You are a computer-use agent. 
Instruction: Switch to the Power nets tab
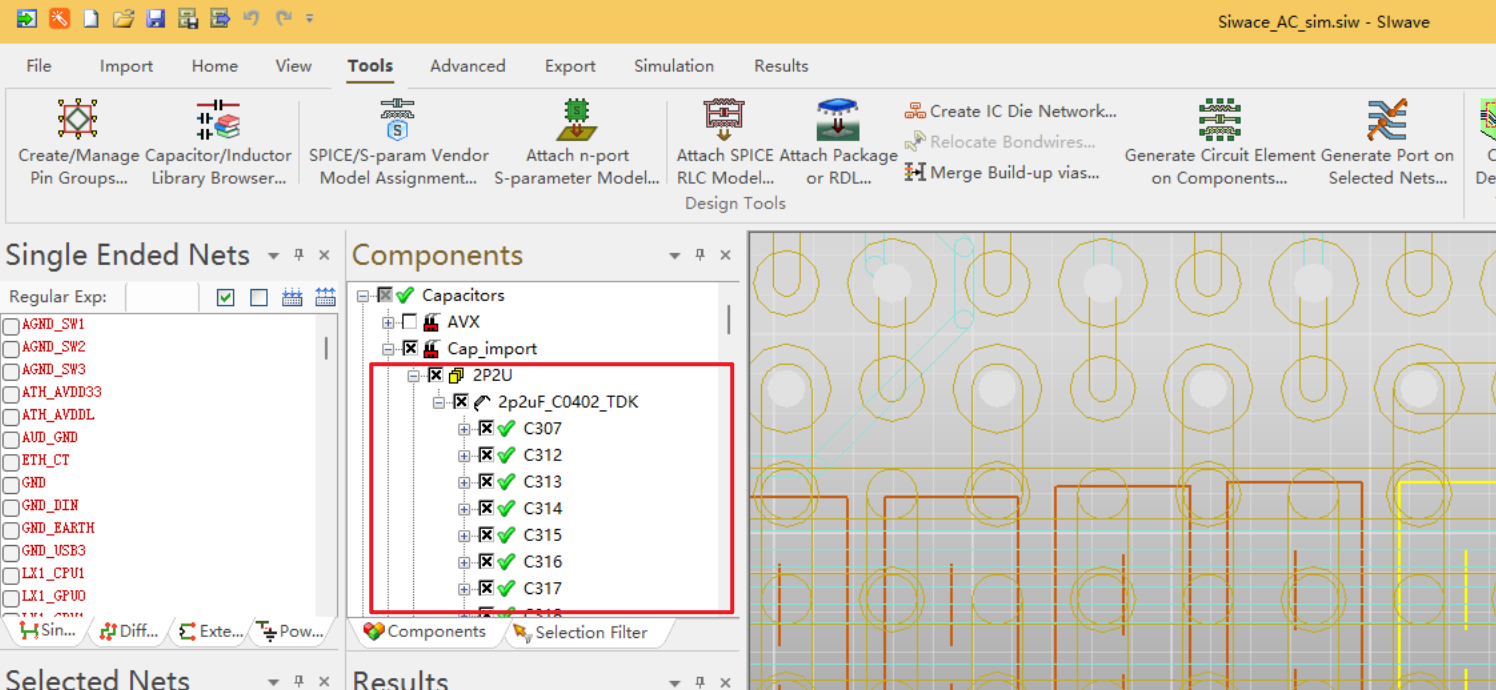click(x=289, y=631)
